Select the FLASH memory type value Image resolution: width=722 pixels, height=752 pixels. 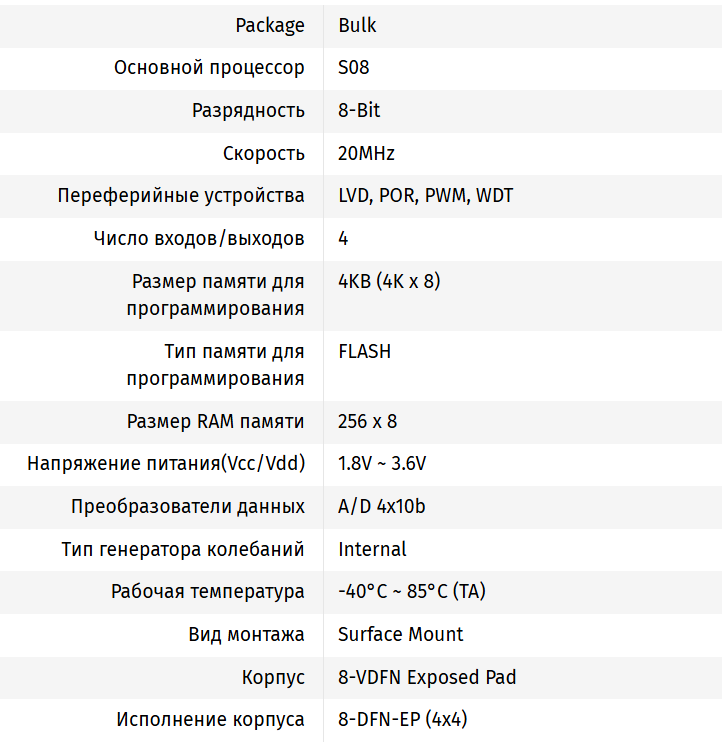(x=365, y=351)
